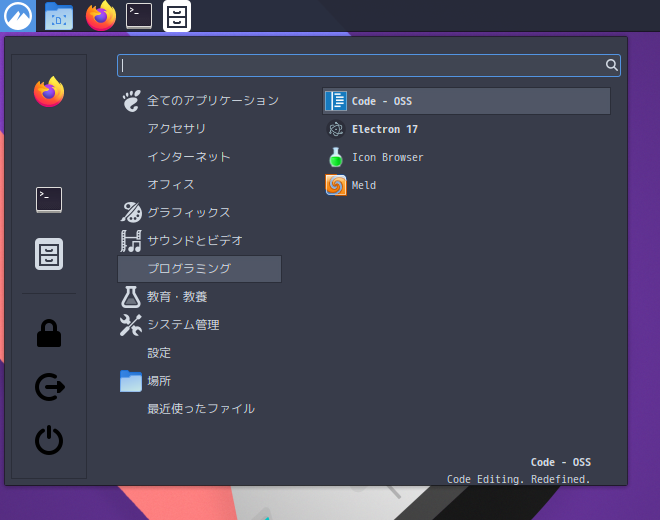Select the グラフィックス category
This screenshot has height=520, width=660.
pos(200,213)
